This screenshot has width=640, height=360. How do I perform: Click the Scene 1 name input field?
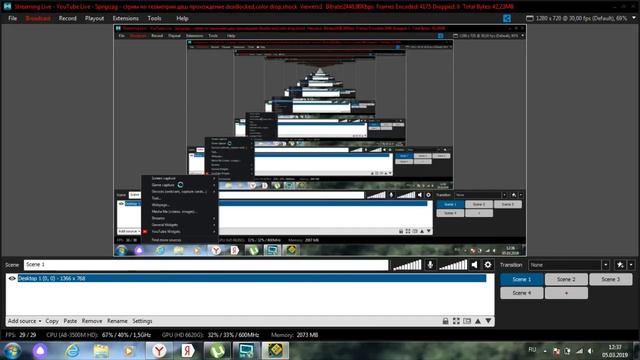tap(206, 265)
